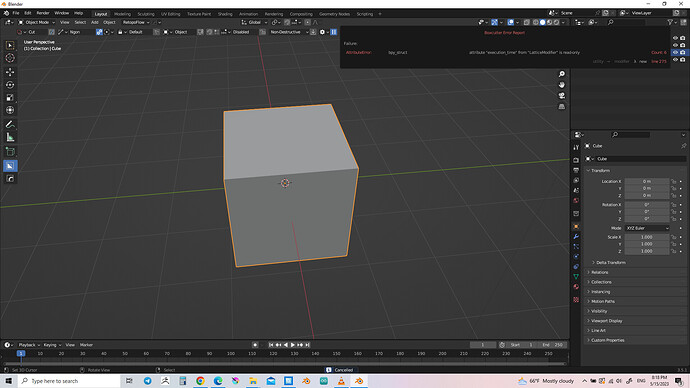The image size is (690, 388).
Task: Open the XYZ Euler rotation mode dropdown
Action: [647, 228]
